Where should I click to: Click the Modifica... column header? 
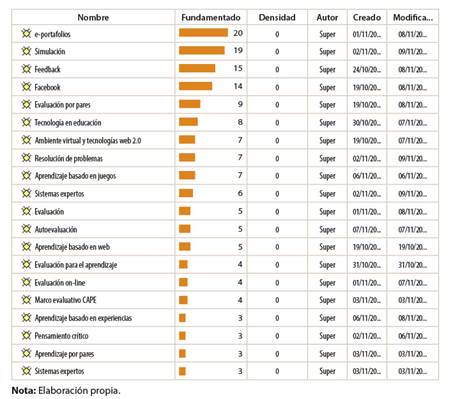(413, 17)
